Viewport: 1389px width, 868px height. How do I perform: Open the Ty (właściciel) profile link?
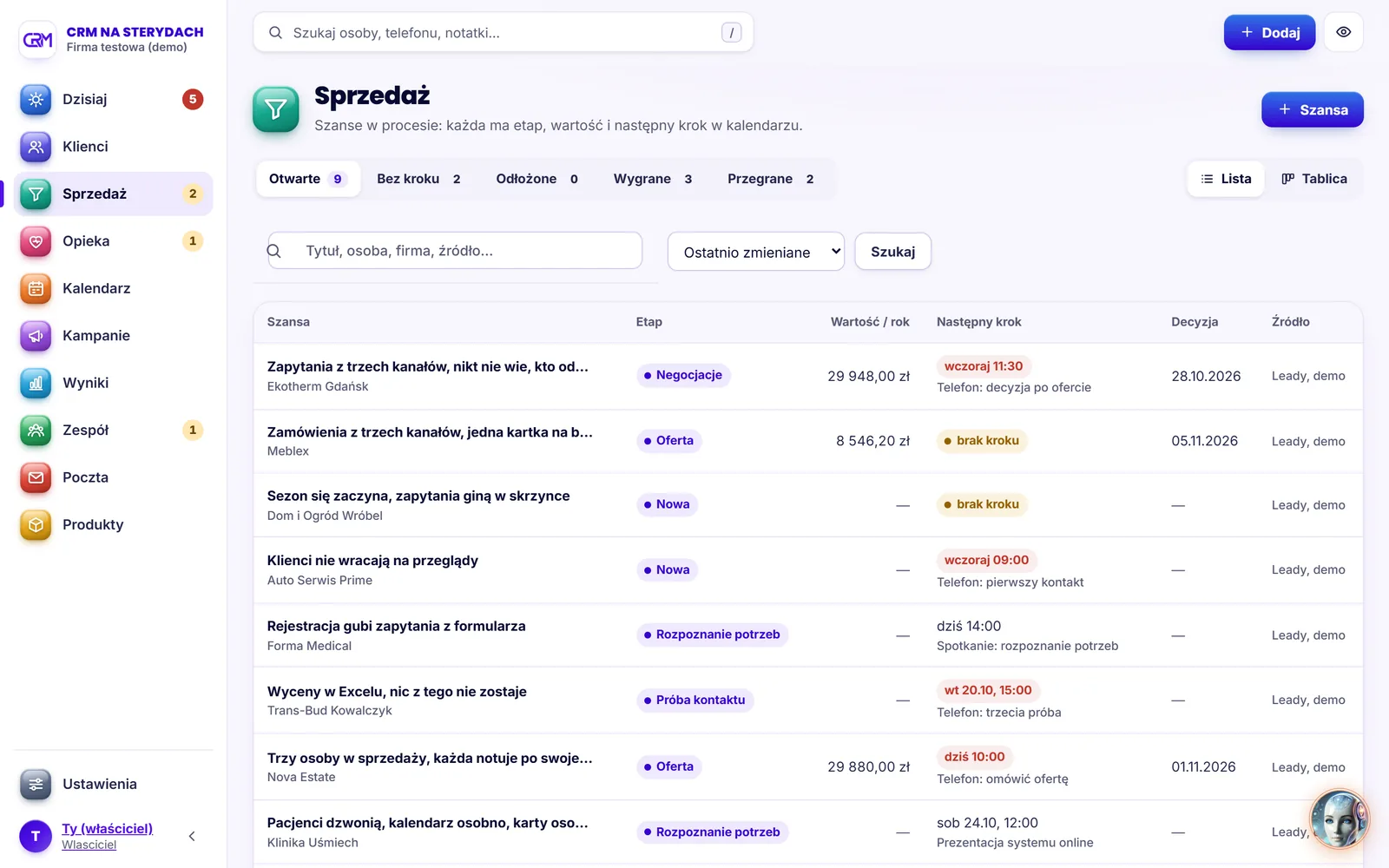coord(107,829)
